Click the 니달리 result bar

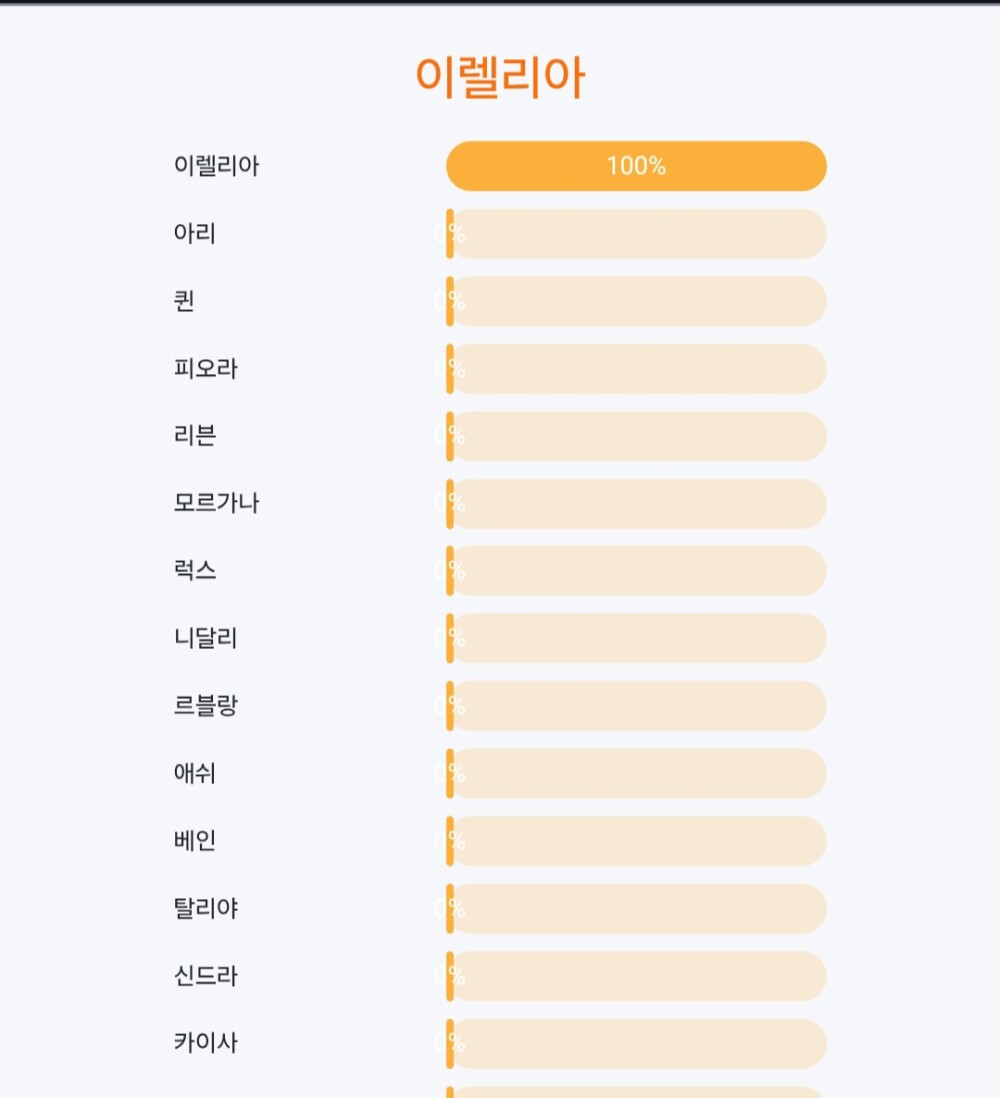coord(636,638)
